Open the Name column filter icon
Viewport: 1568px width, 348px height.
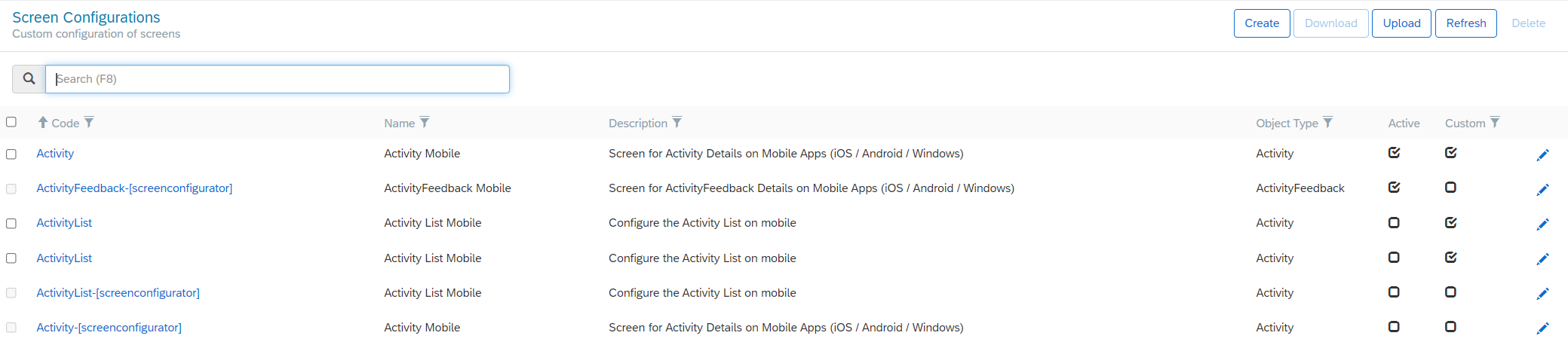coord(425,122)
